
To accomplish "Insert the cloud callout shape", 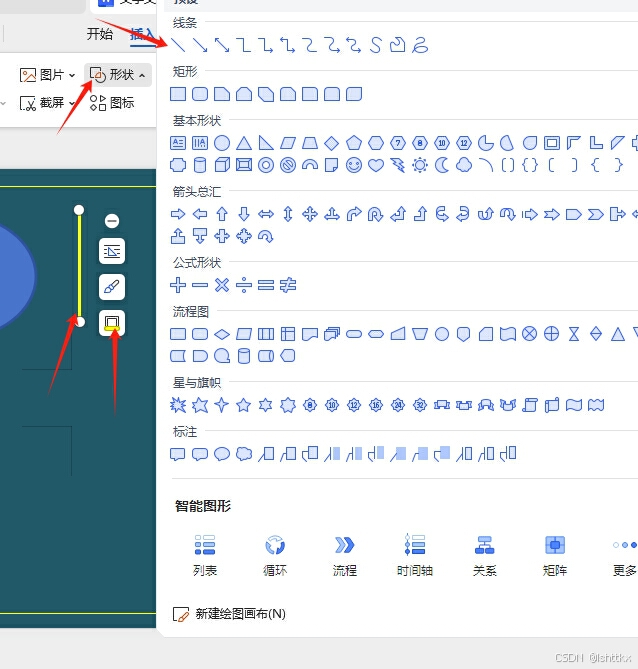I will pyautogui.click(x=244, y=454).
